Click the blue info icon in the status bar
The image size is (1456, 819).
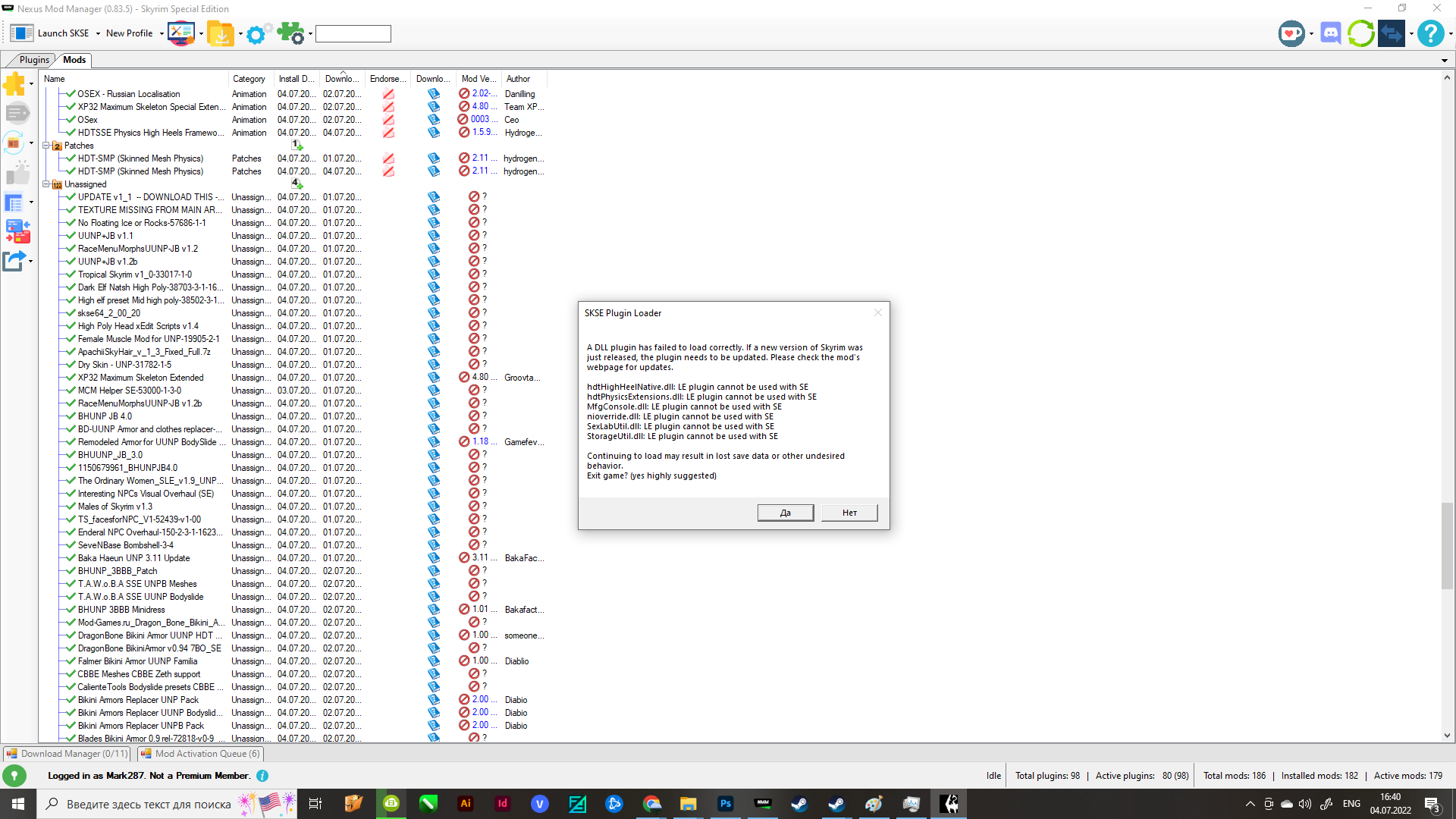(262, 776)
